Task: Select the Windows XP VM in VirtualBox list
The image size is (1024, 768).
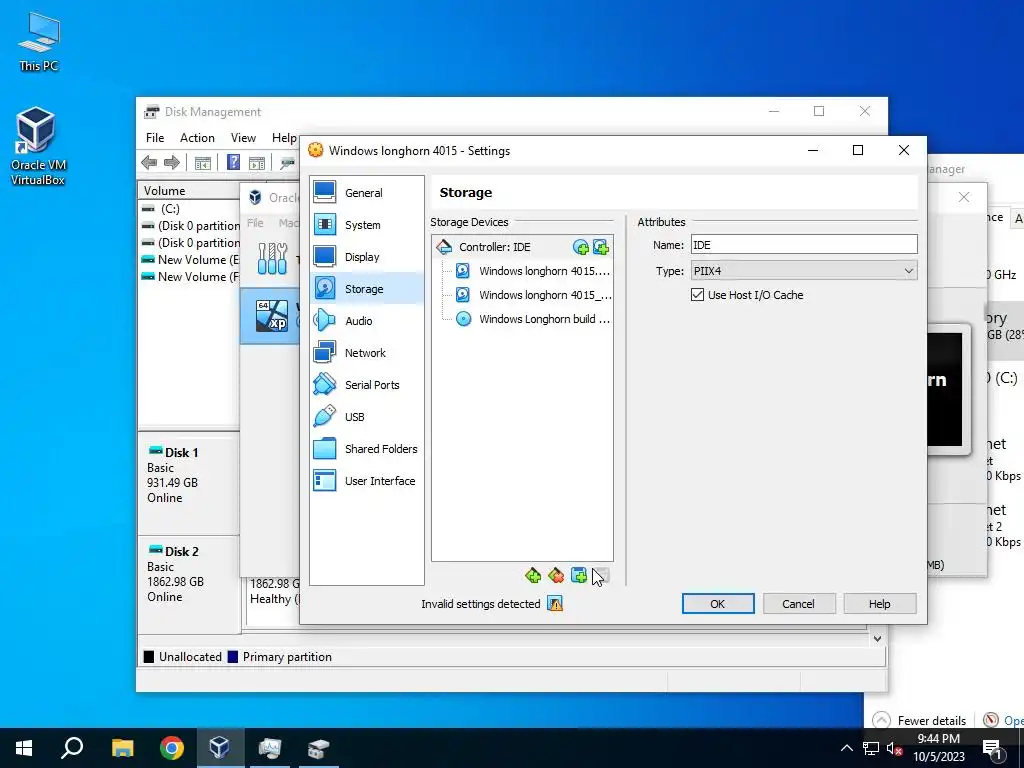Action: (272, 317)
